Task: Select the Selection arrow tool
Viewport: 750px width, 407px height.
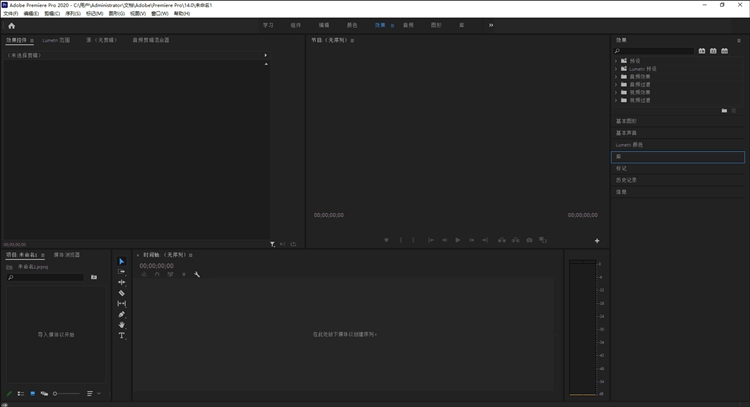Action: pyautogui.click(x=122, y=261)
